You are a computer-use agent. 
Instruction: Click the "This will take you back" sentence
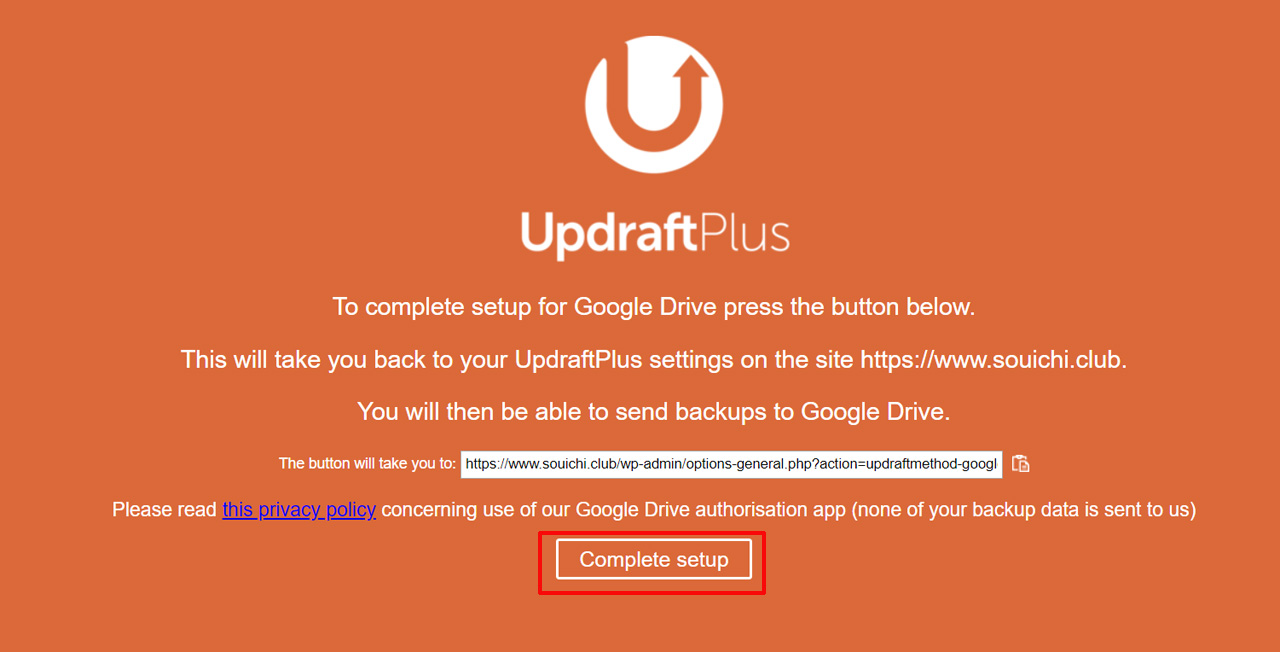click(654, 360)
